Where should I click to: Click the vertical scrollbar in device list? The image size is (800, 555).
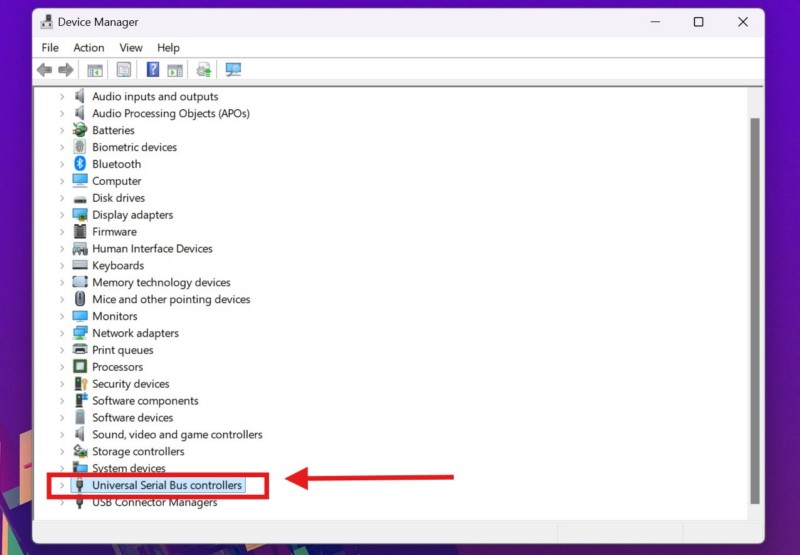click(x=755, y=300)
